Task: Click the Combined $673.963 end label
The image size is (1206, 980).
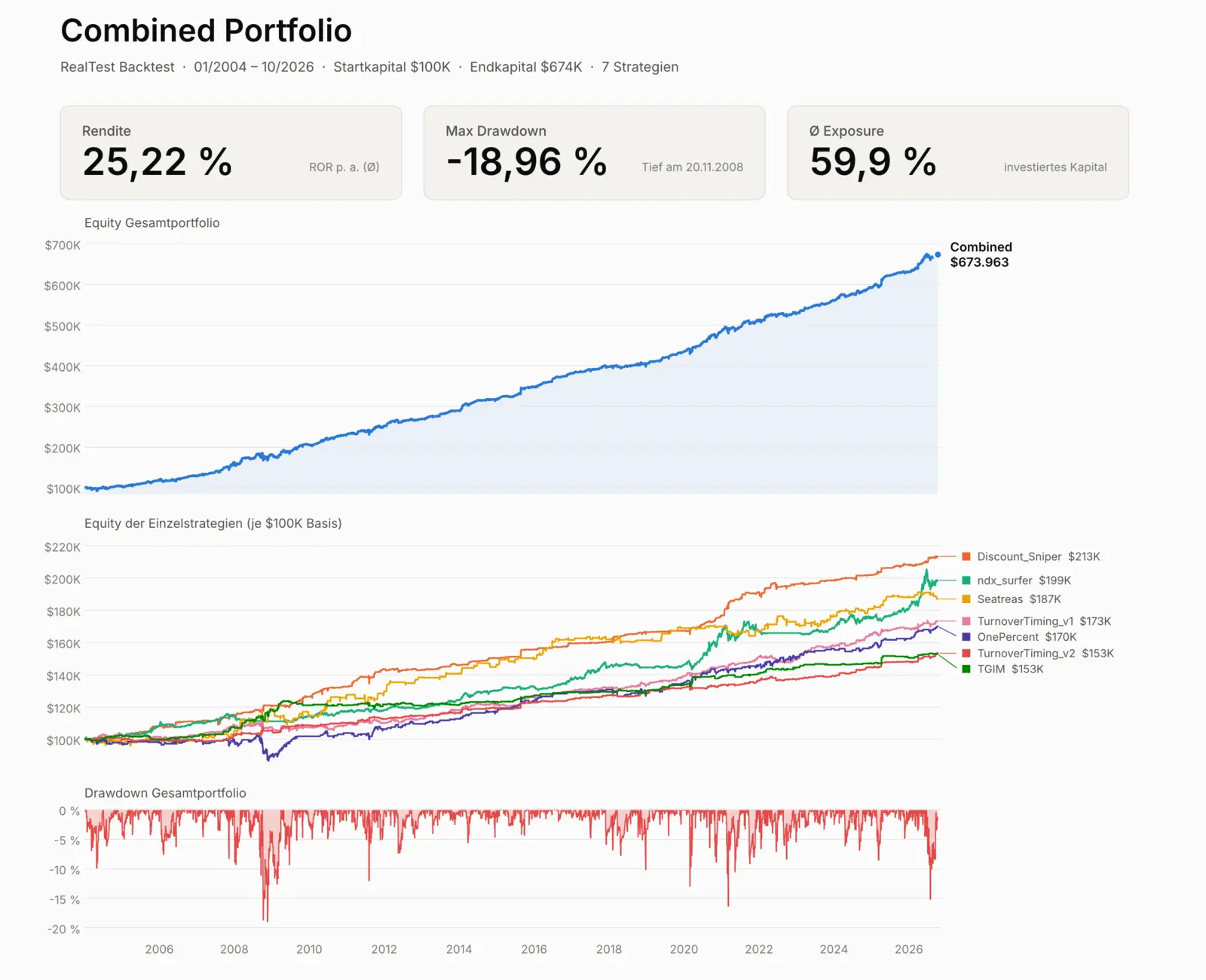Action: [981, 255]
